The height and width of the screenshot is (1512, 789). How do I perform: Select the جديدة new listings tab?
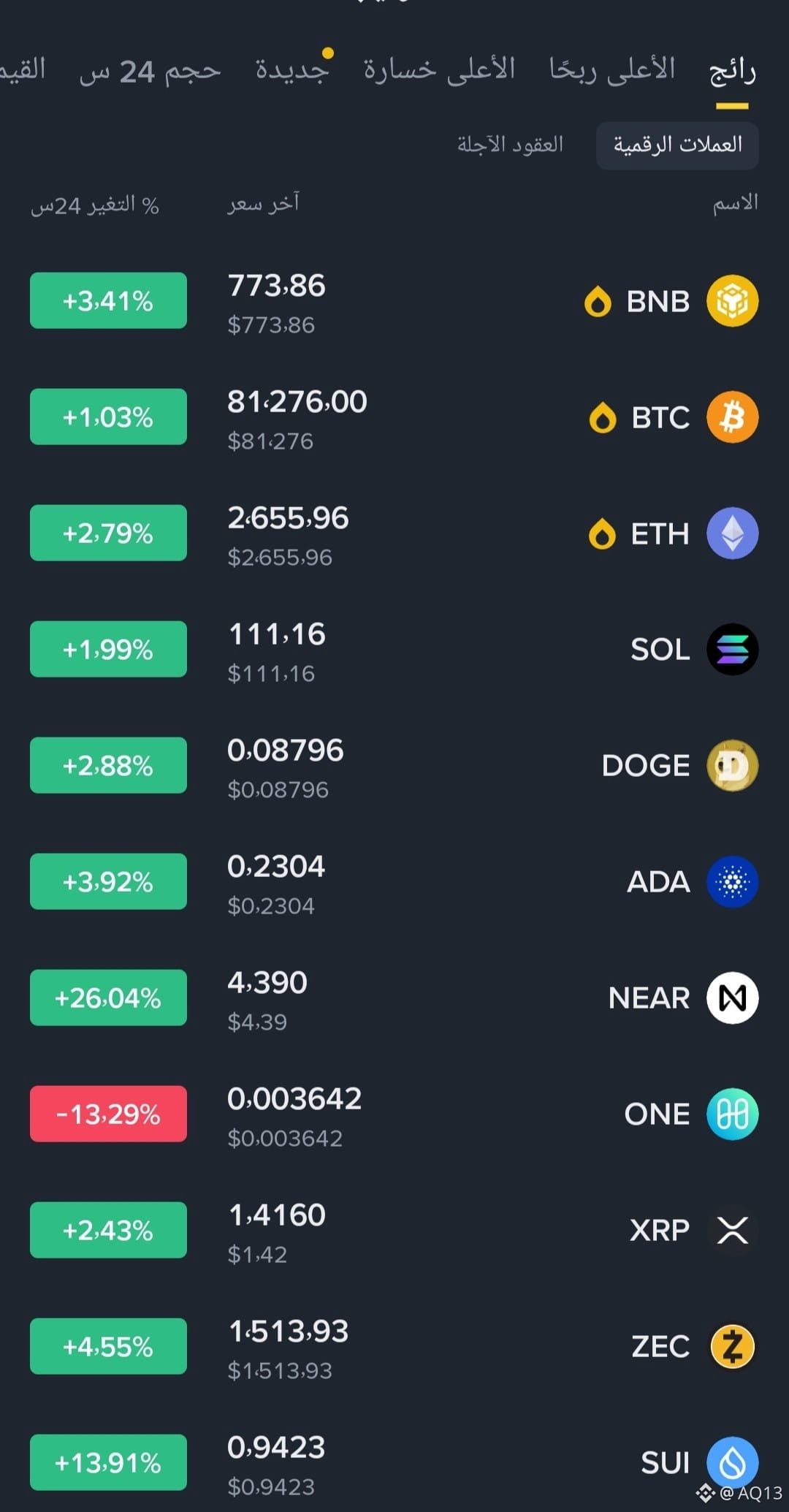click(x=292, y=70)
